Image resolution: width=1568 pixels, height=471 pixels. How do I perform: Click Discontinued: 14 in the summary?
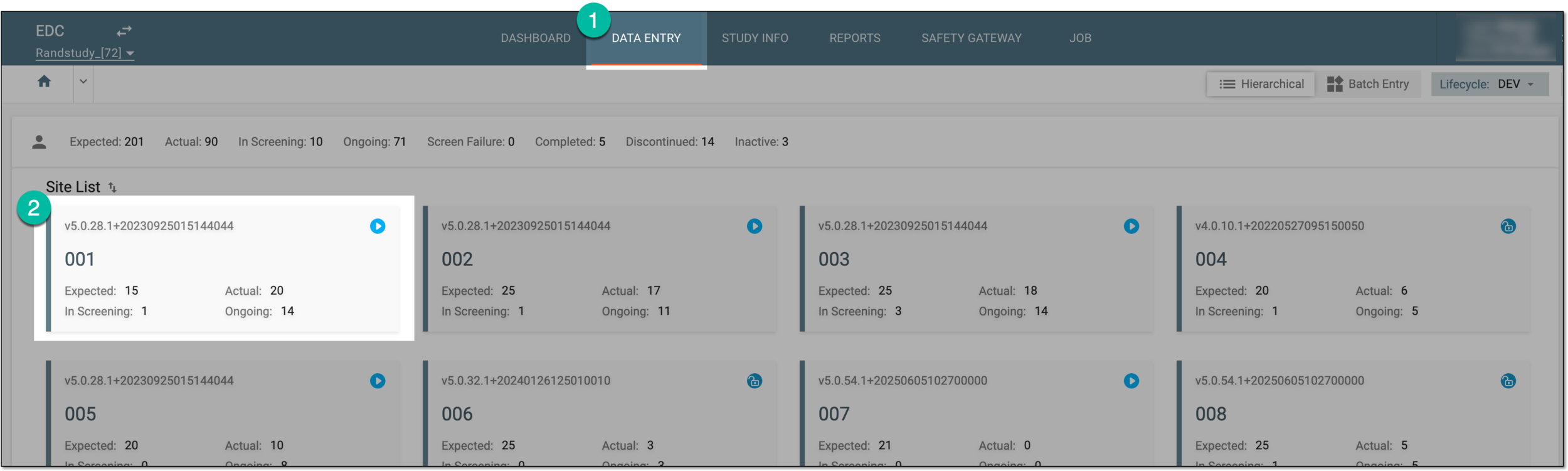tap(670, 142)
